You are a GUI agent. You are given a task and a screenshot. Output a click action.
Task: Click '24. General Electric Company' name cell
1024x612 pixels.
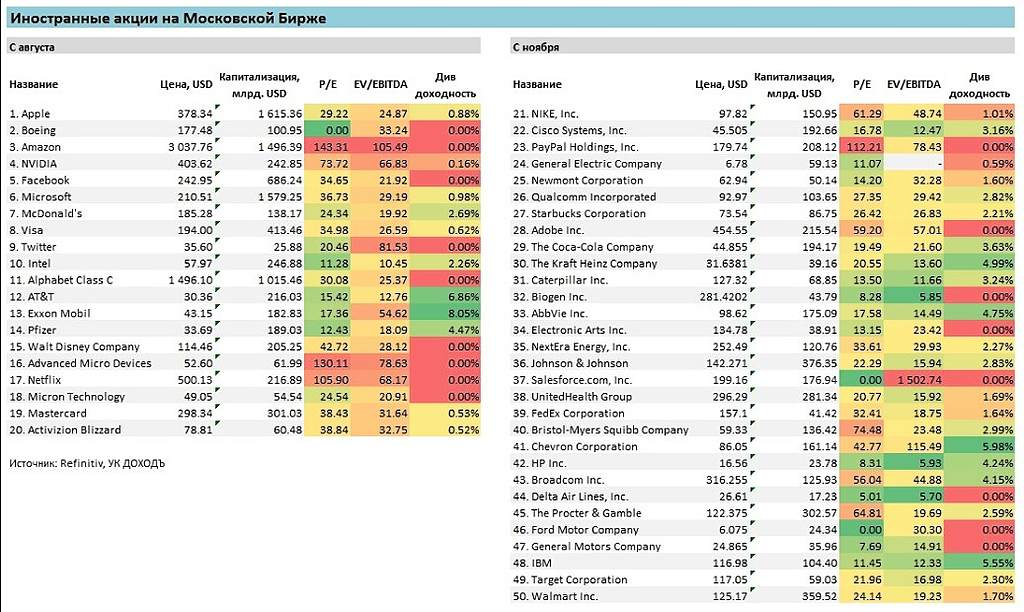tap(587, 164)
